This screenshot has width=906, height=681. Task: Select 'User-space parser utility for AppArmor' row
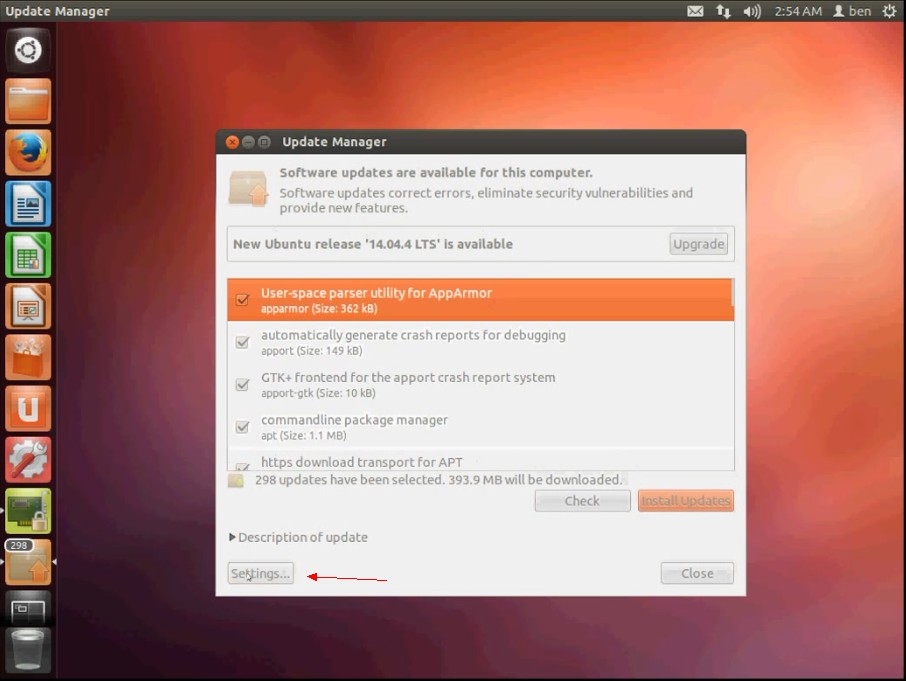point(480,300)
